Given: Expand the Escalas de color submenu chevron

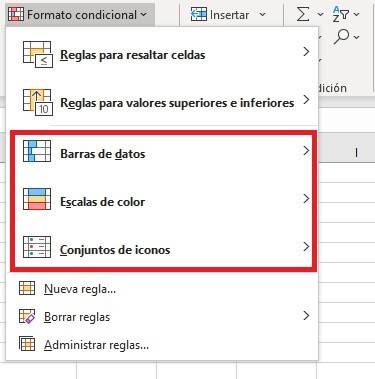Looking at the screenshot, I should 306,199.
